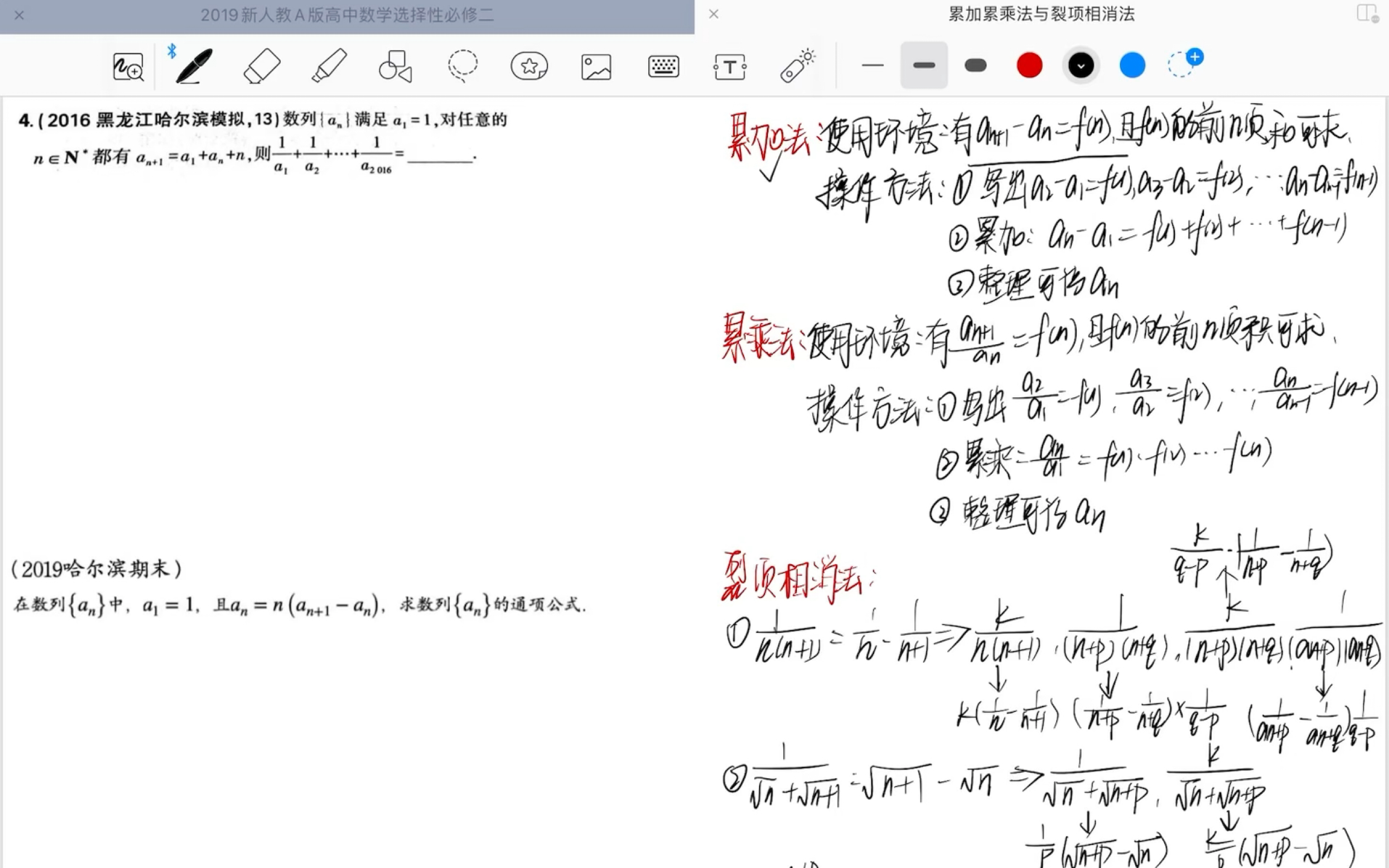This screenshot has width=1389, height=868.
Task: Open the Keyboard text tool
Action: tap(664, 66)
